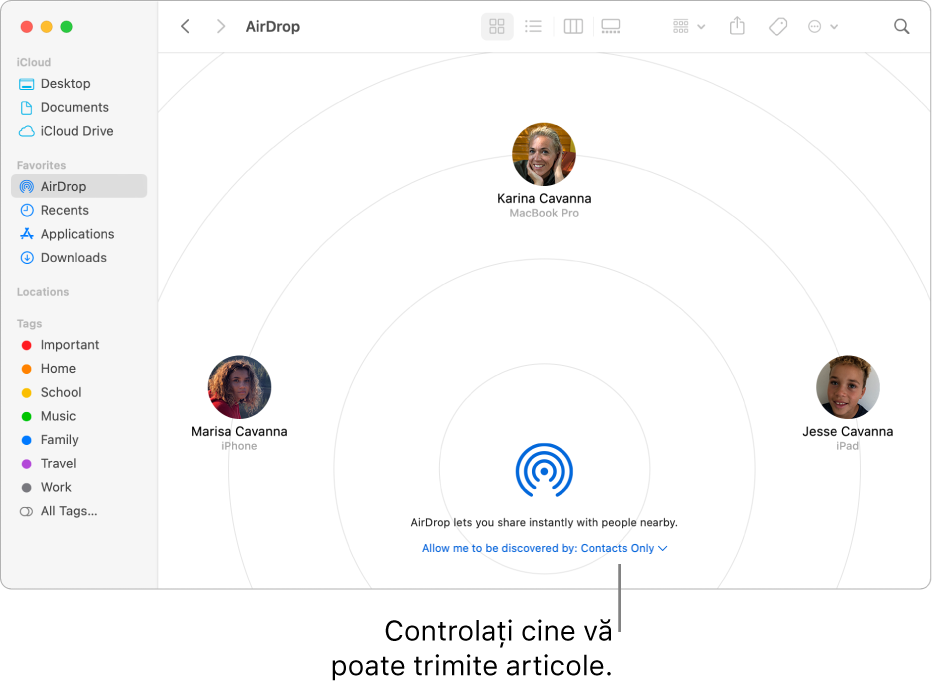Click the Tags sidebar heading

[x=29, y=323]
